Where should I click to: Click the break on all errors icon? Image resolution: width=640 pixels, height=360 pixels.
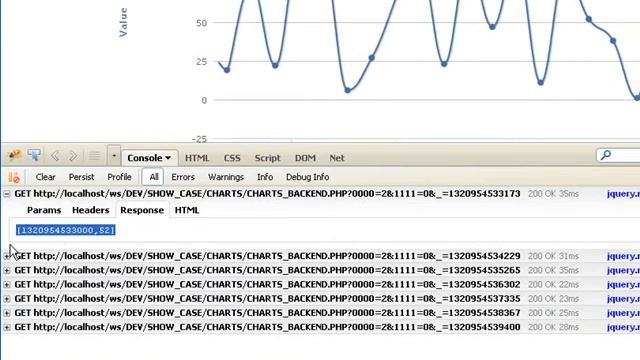(14, 177)
